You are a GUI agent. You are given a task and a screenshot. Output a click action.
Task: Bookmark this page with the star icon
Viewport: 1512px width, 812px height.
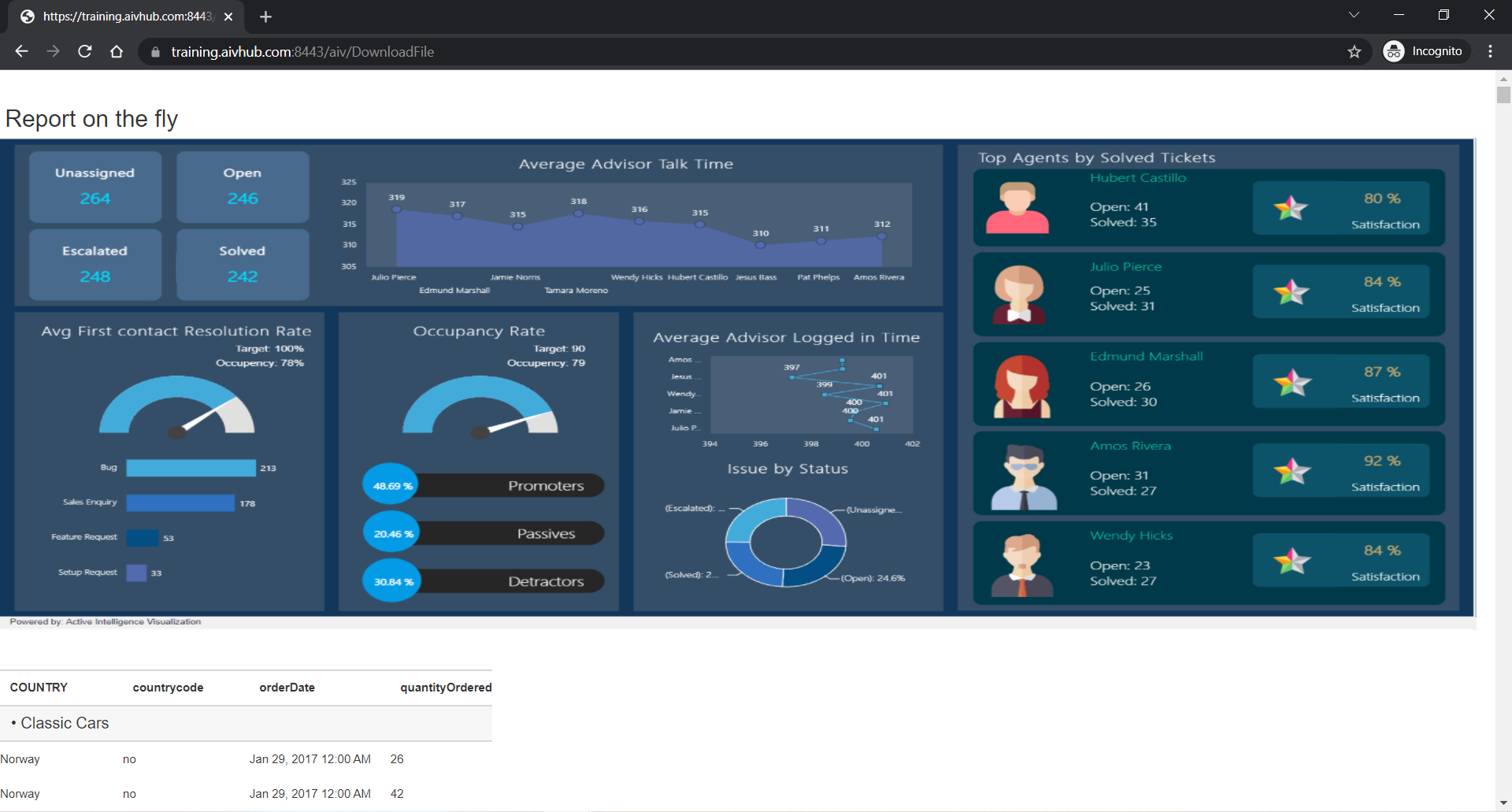coord(1354,51)
